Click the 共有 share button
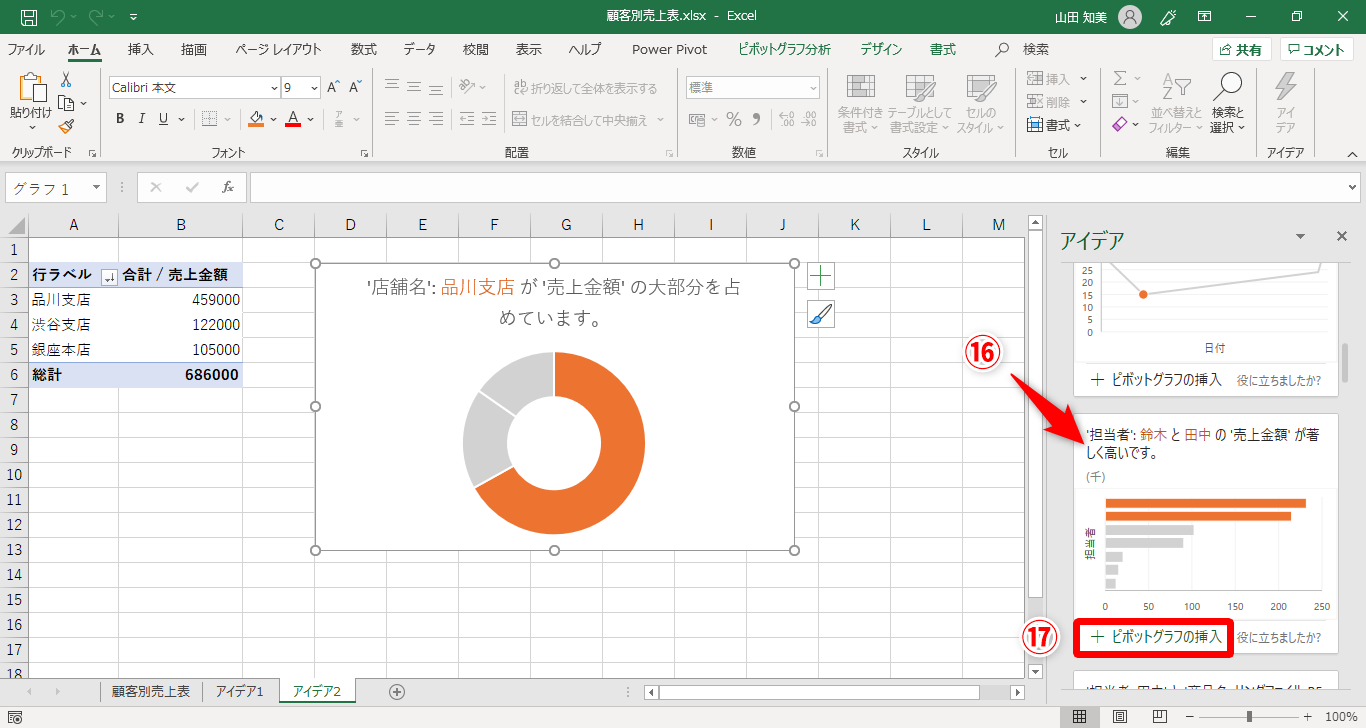1366x728 pixels. 1241,50
